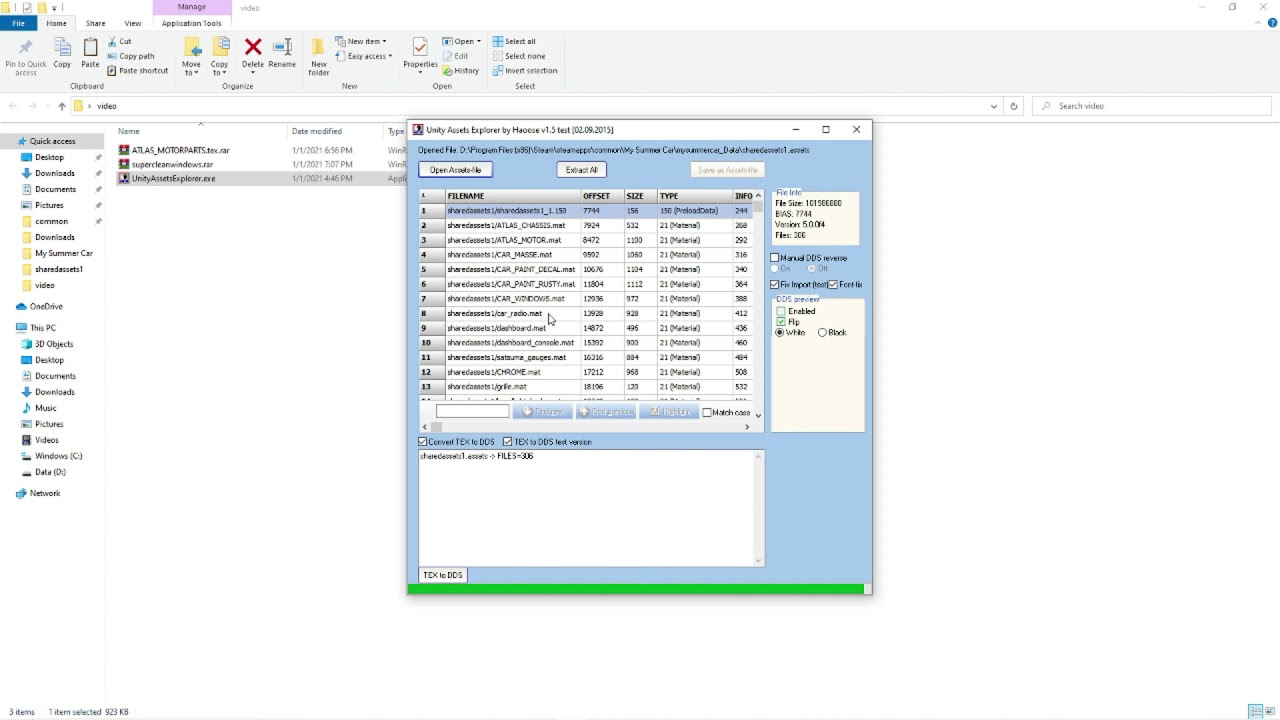Viewport: 1280px width, 720px height.
Task: Click Select none in ribbon
Action: click(x=519, y=56)
